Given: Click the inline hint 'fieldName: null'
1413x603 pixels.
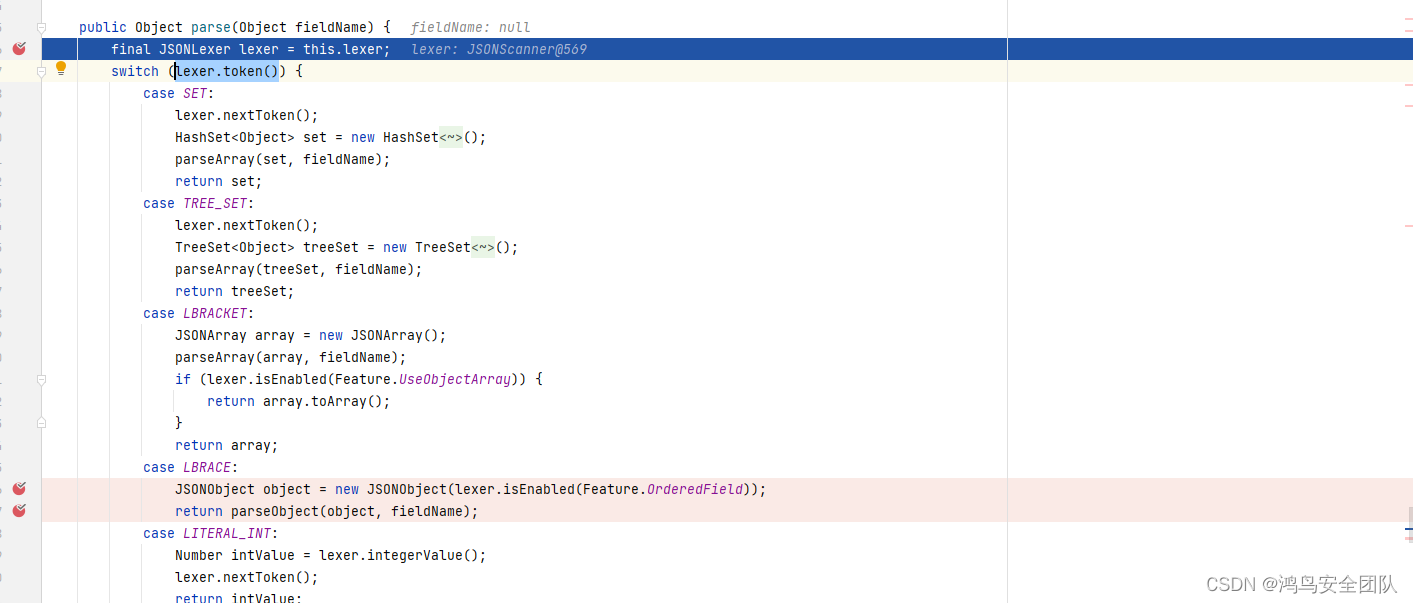Looking at the screenshot, I should click(x=470, y=27).
